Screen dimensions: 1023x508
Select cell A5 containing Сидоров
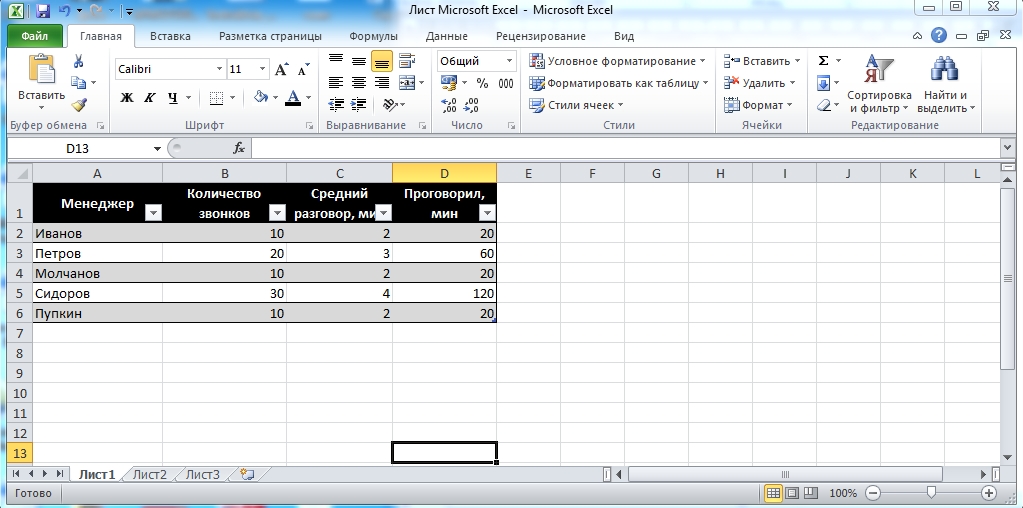[97, 294]
